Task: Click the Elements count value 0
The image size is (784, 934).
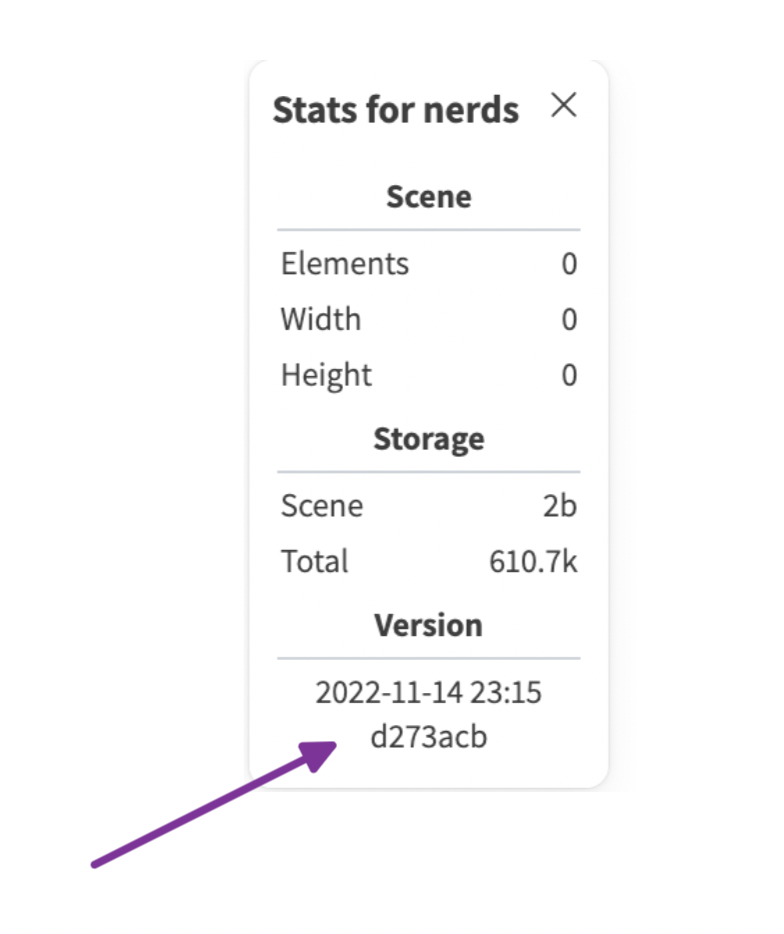Action: click(x=568, y=263)
